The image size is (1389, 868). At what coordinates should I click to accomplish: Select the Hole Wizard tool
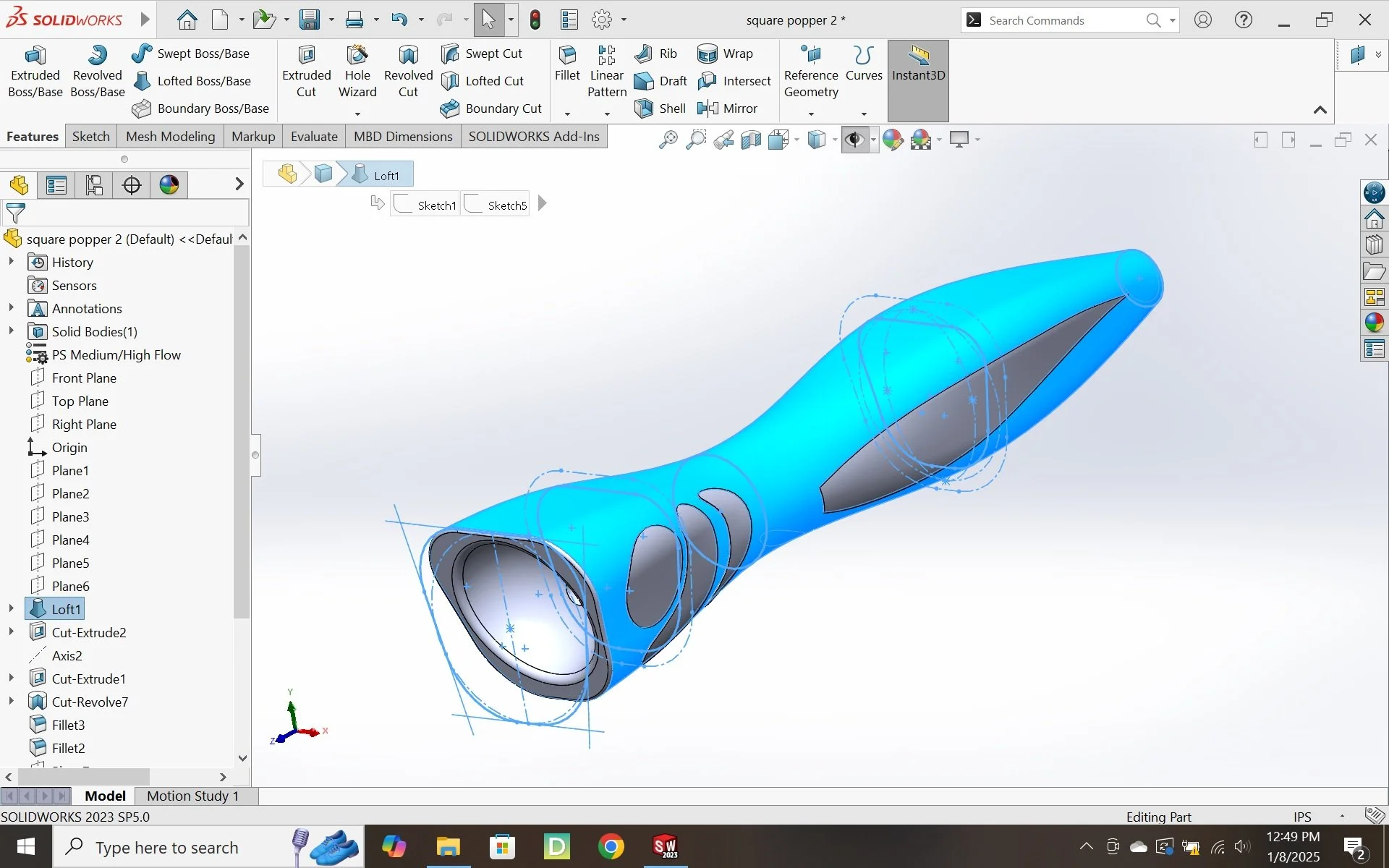point(357,56)
